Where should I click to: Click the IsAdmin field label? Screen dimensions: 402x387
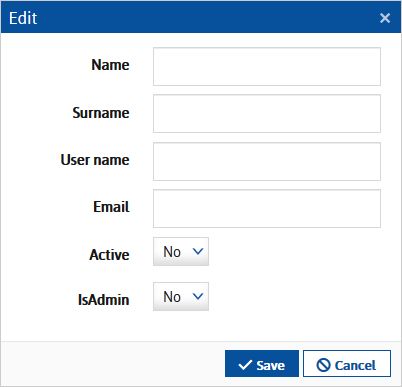104,300
